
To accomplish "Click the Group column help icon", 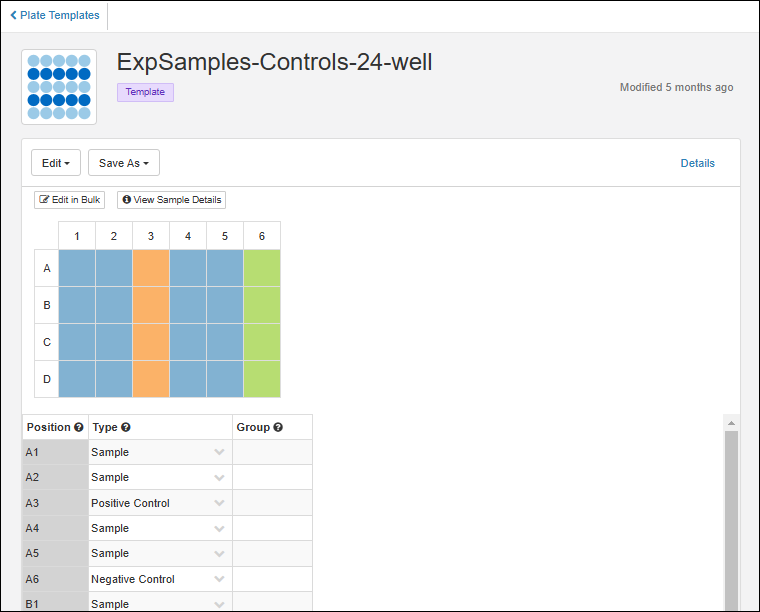I will click(x=278, y=428).
